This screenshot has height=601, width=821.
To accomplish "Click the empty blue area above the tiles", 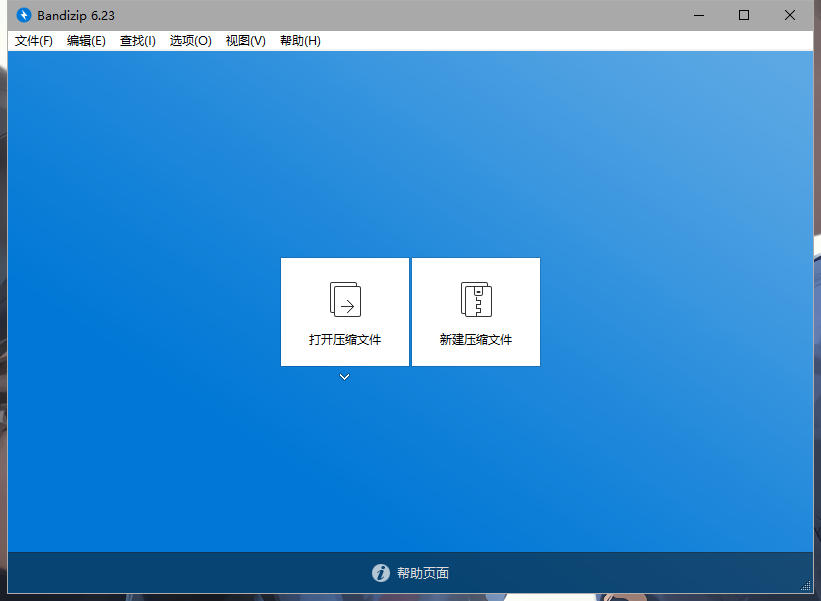I will coord(410,150).
